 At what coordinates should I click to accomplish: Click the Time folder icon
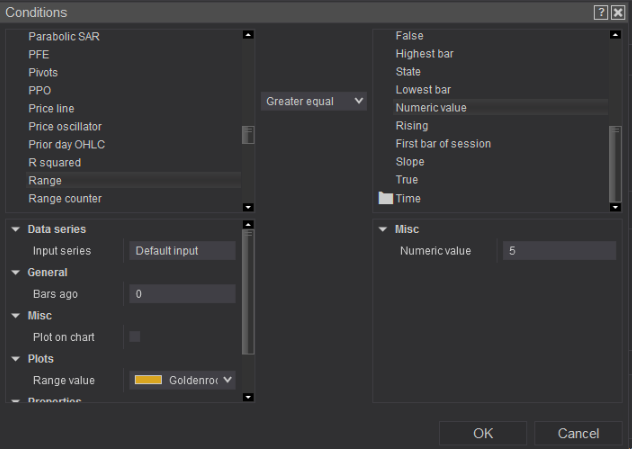coord(385,198)
